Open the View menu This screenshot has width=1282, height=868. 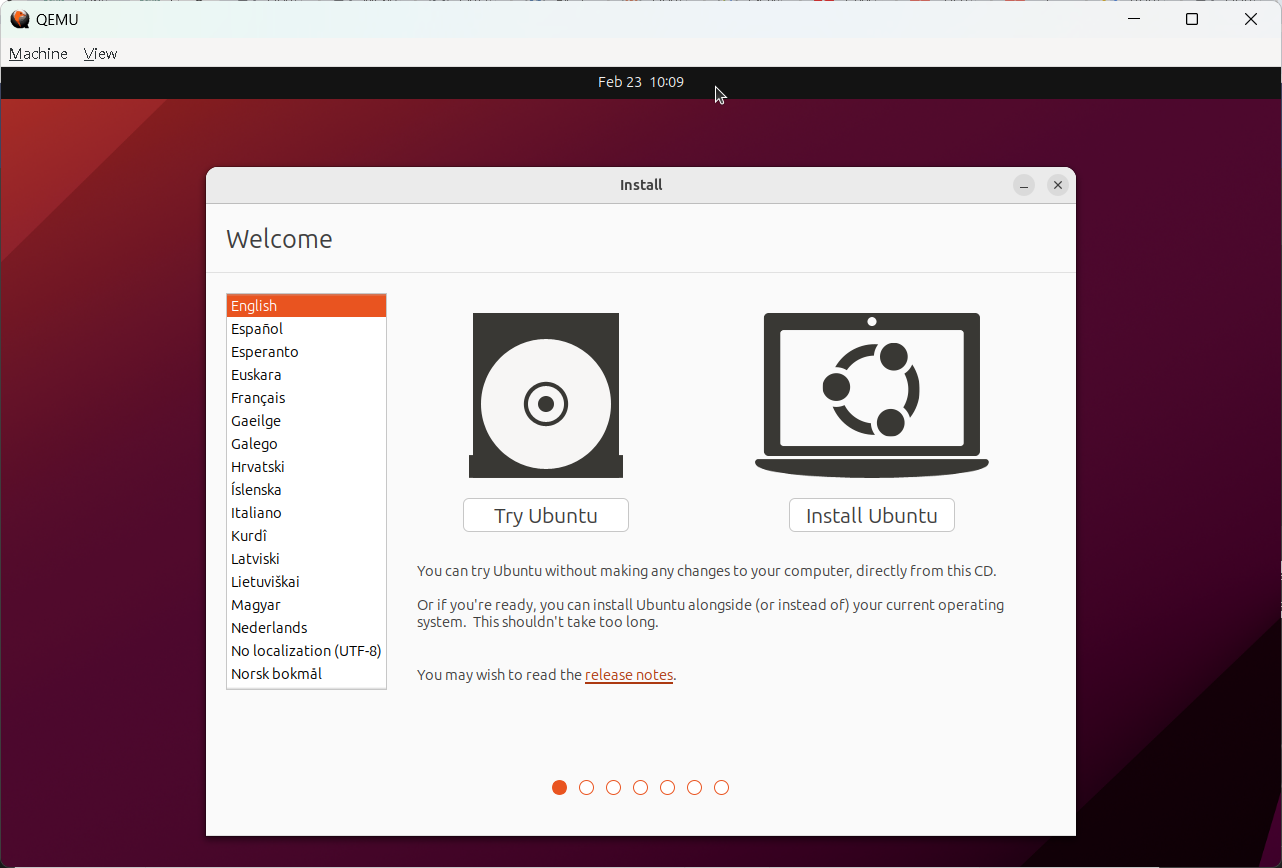(x=100, y=54)
